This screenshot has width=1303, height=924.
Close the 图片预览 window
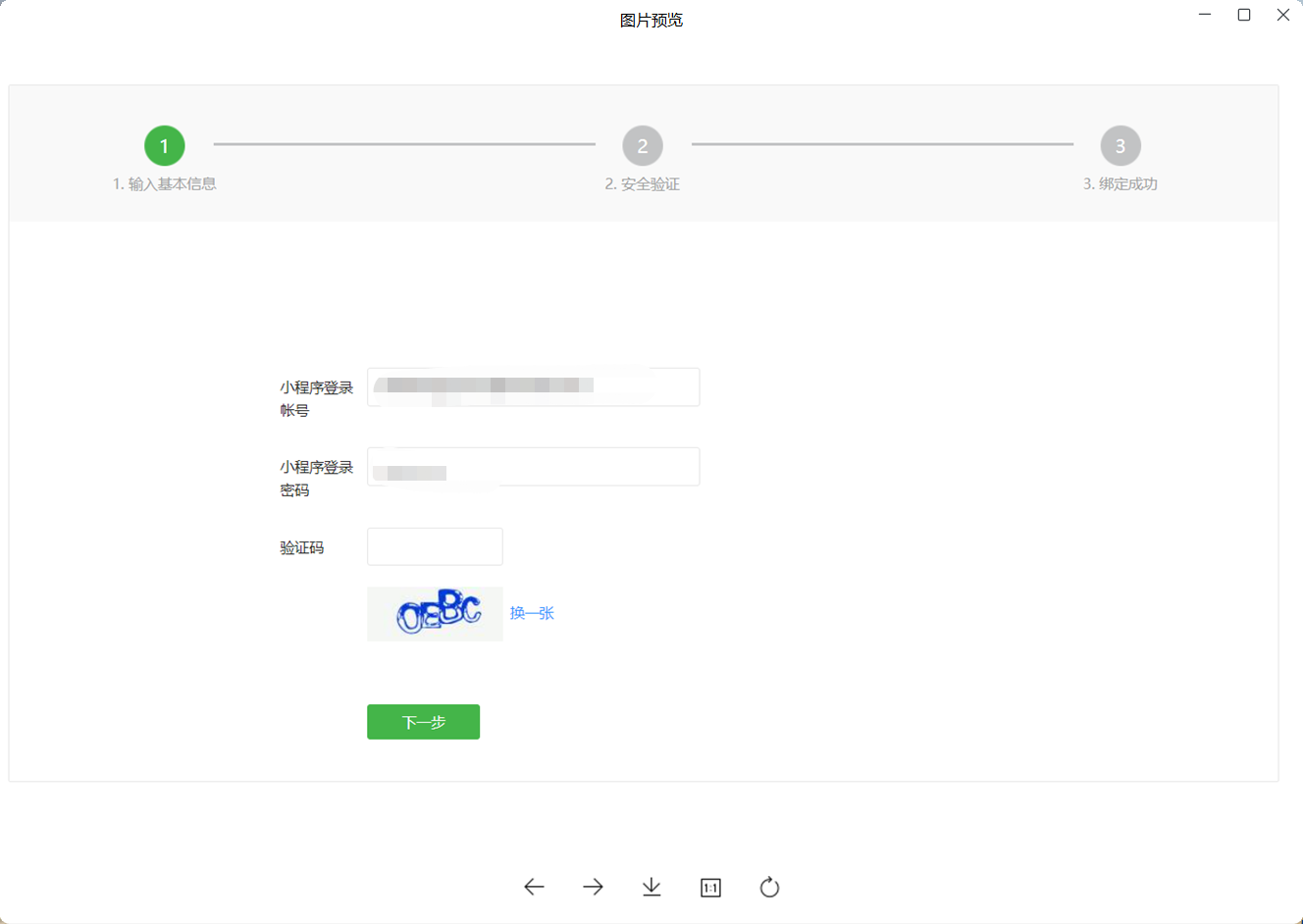coord(1282,15)
